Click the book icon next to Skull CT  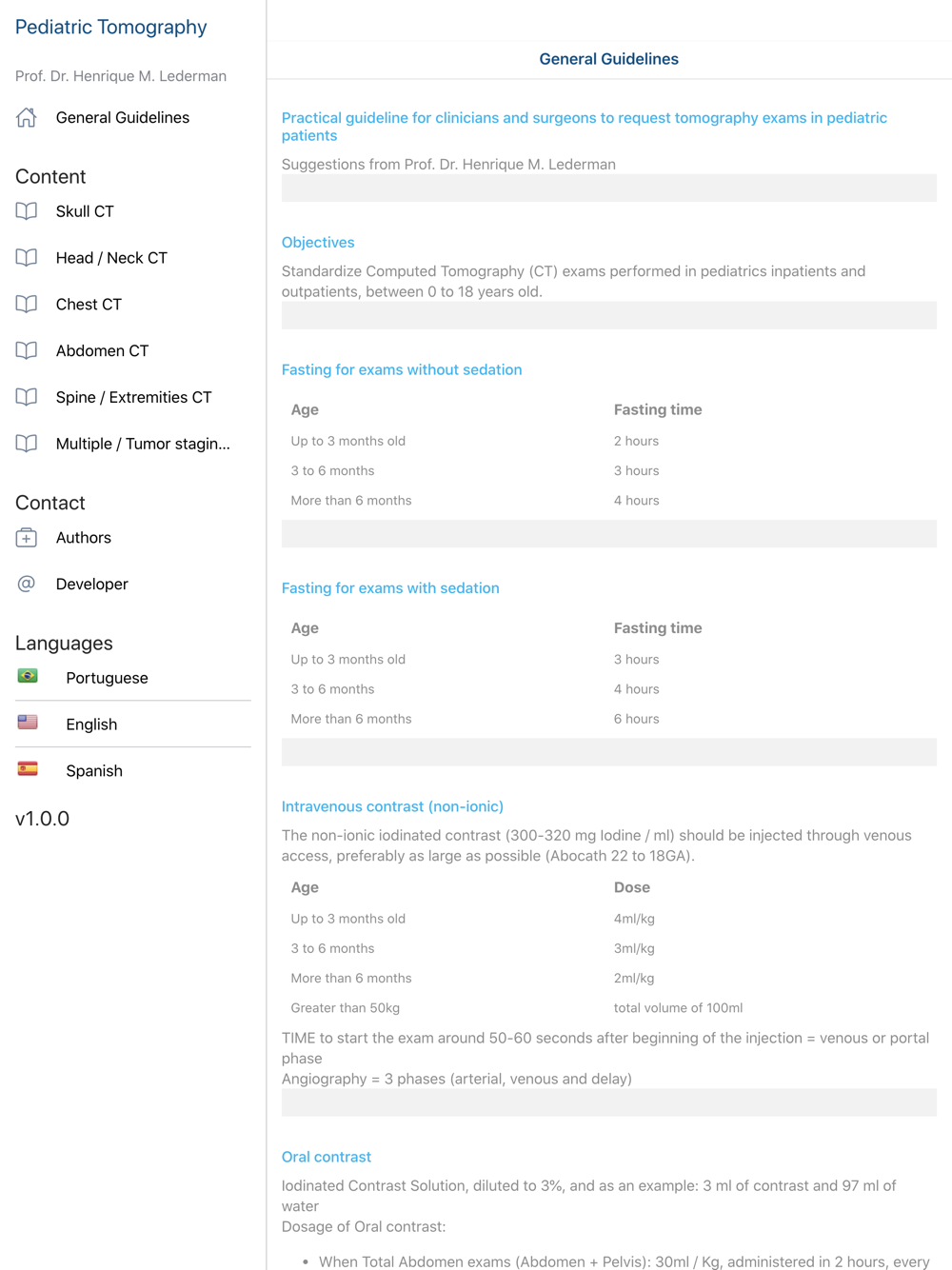(x=27, y=211)
